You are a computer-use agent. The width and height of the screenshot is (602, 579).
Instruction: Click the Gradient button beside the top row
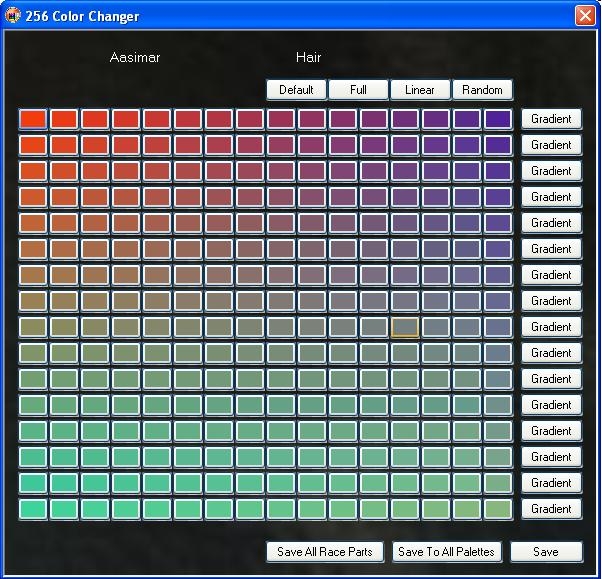coord(551,119)
